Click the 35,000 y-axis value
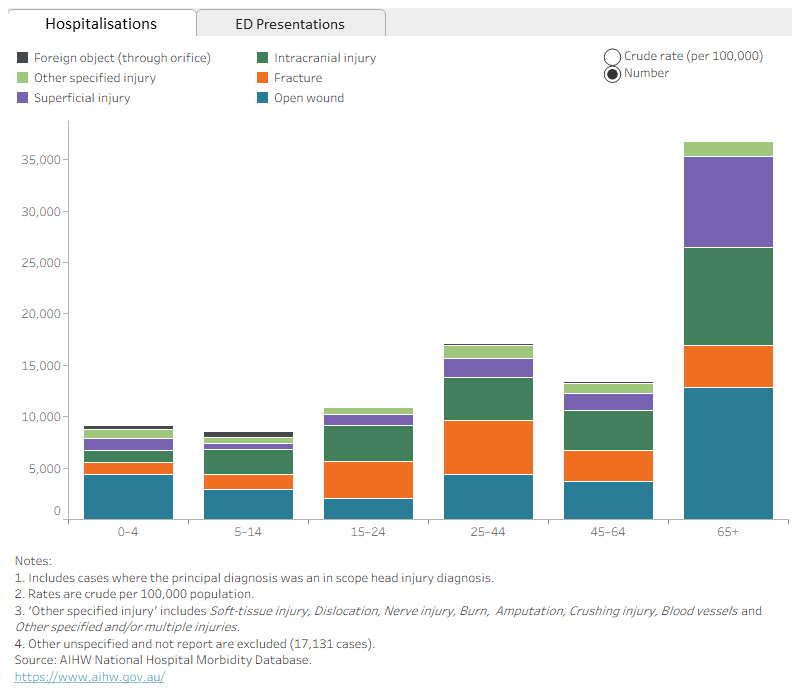Image resolution: width=800 pixels, height=700 pixels. pyautogui.click(x=41, y=160)
